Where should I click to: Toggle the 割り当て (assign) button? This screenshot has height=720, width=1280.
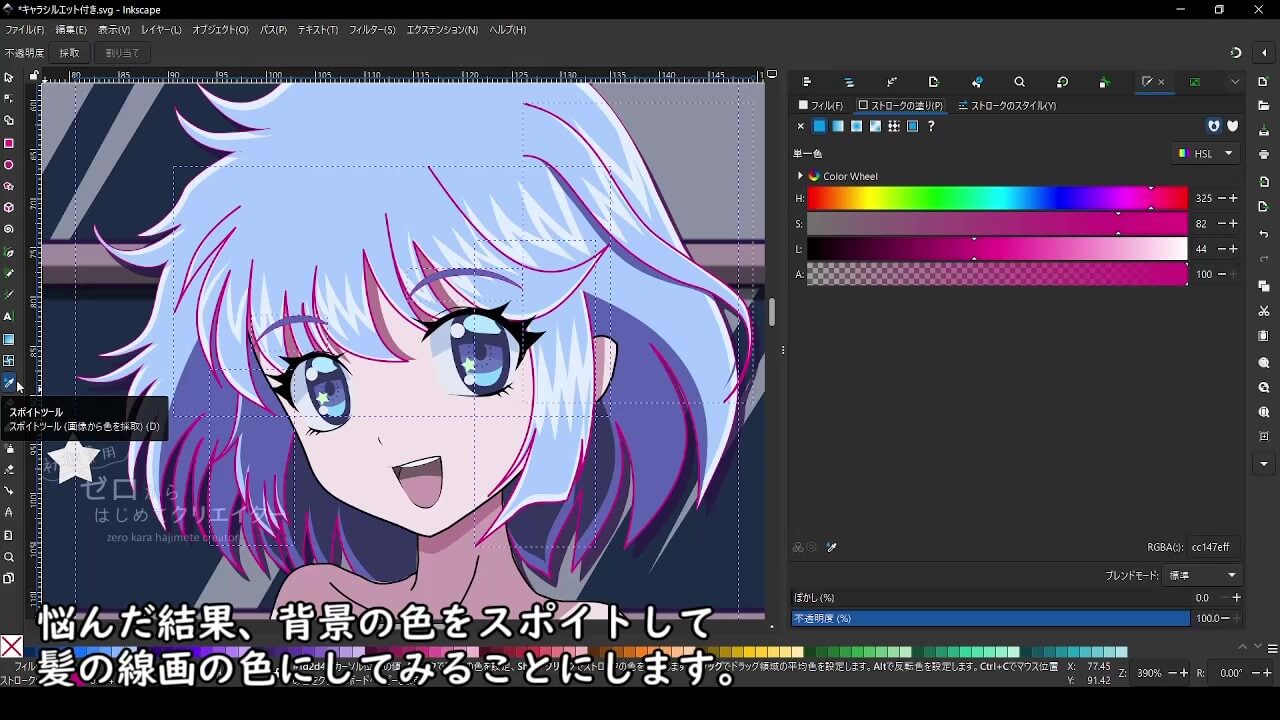tap(122, 53)
